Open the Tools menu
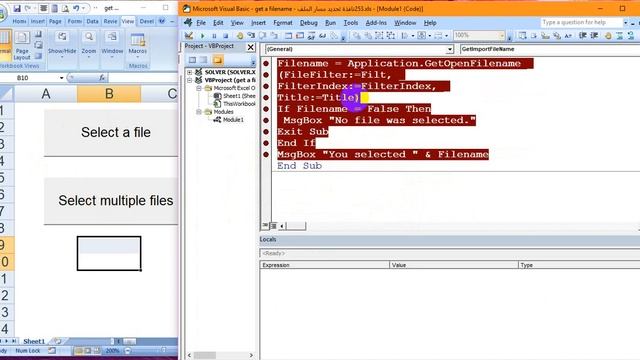This screenshot has width=640, height=360. point(351,23)
